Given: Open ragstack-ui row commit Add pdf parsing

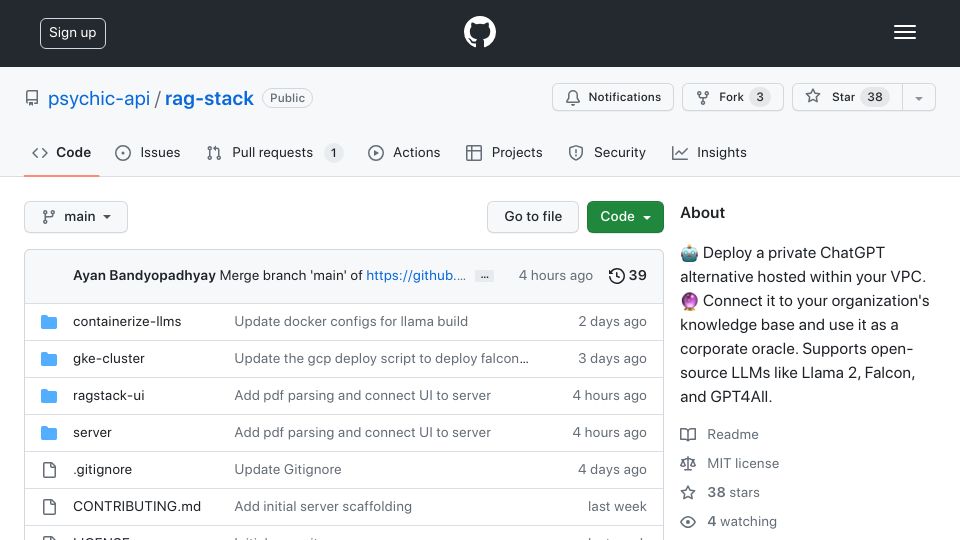Looking at the screenshot, I should pyautogui.click(x=362, y=396).
